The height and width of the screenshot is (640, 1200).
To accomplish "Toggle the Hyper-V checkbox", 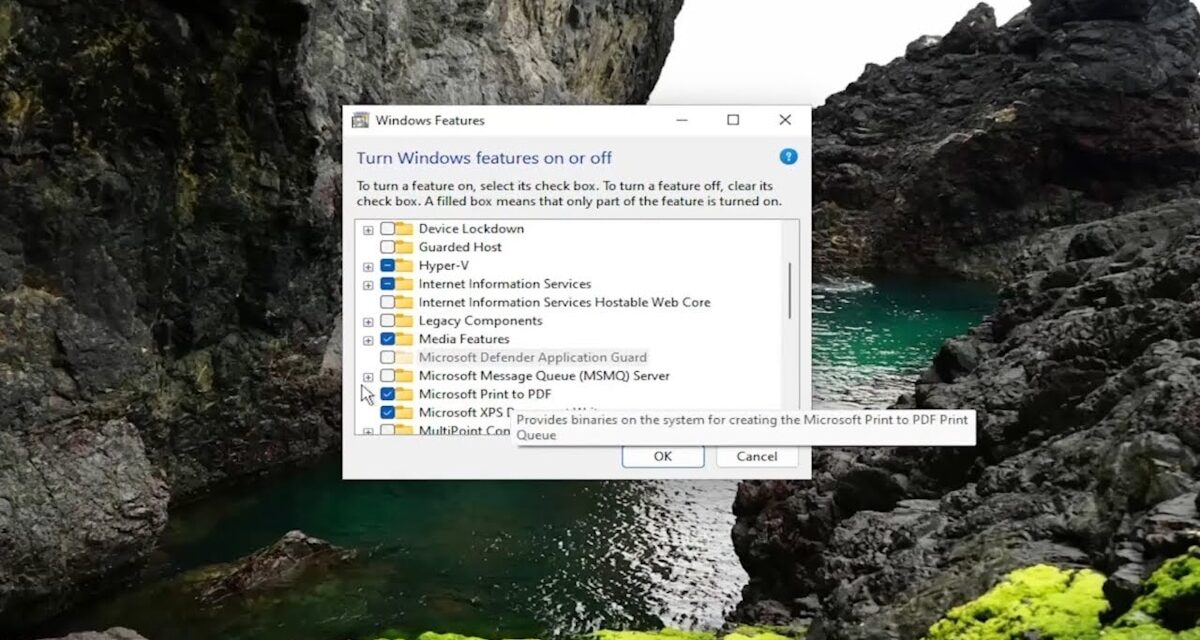I will pyautogui.click(x=387, y=266).
